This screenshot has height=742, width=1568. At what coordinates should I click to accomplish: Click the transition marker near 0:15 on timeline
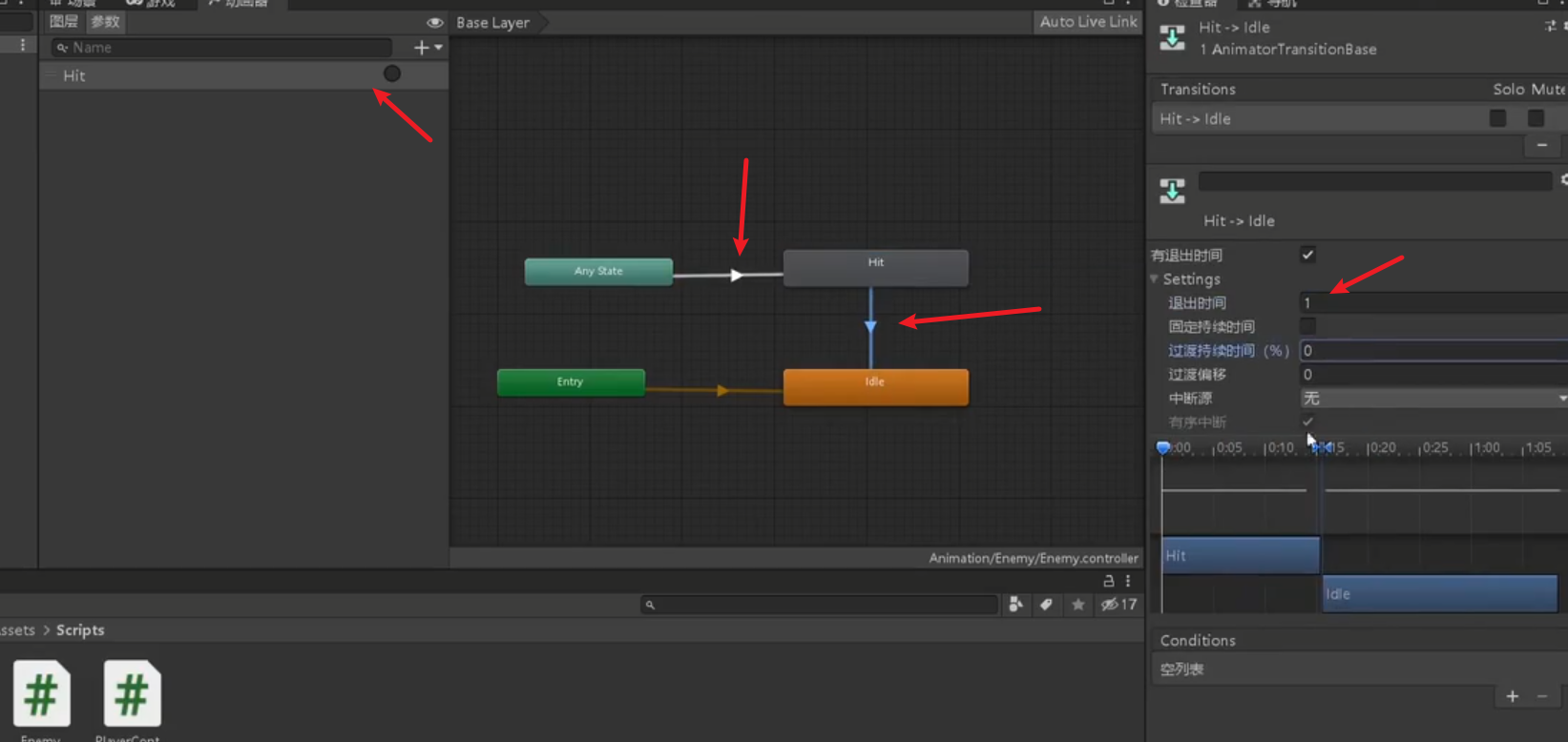pos(1322,446)
